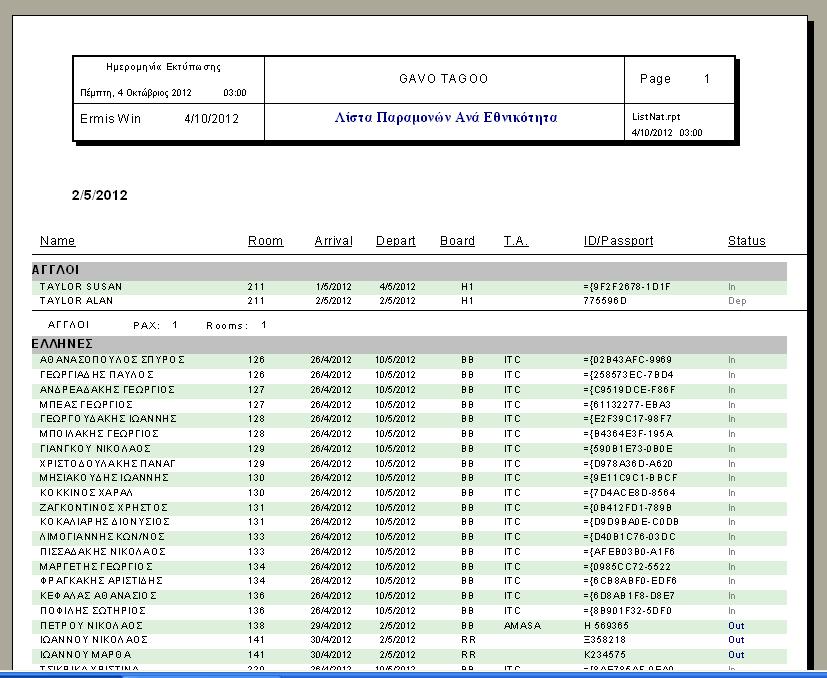
Task: Select guest ΜΠΕΑΣ ΓΕΩΡΓΙΟΣ
Action: coord(86,405)
